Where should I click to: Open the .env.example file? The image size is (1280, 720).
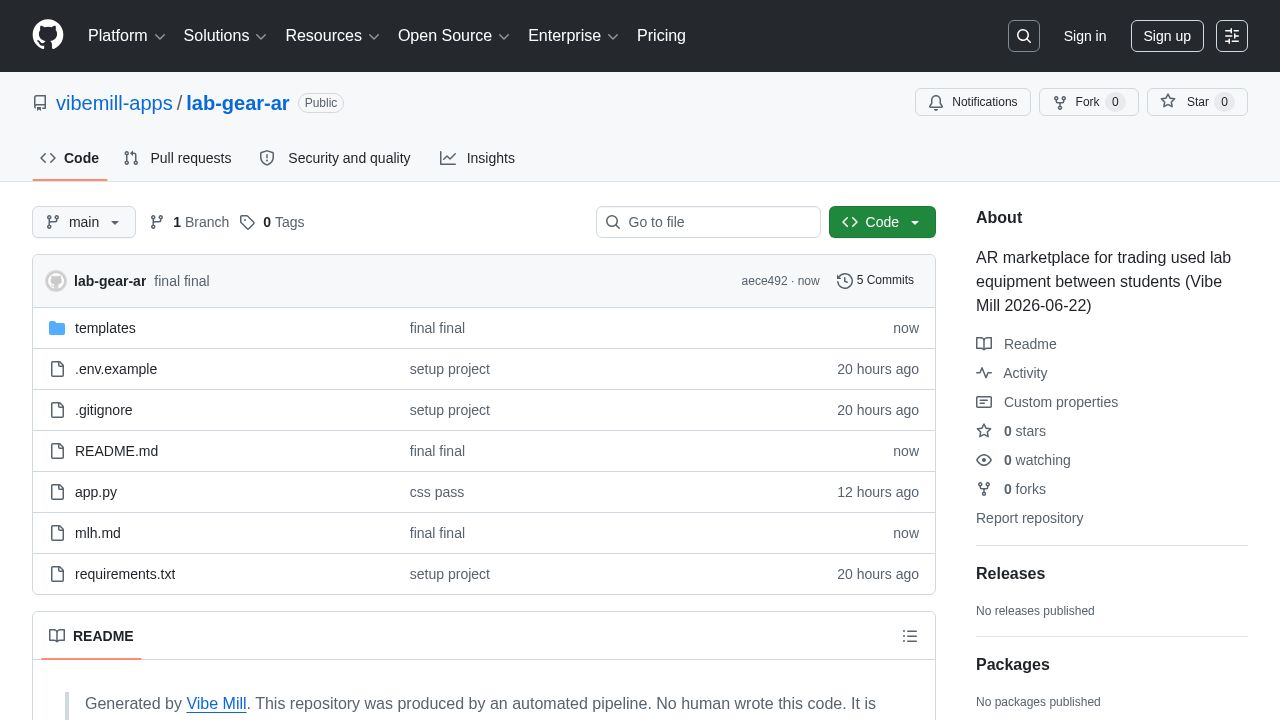[116, 369]
